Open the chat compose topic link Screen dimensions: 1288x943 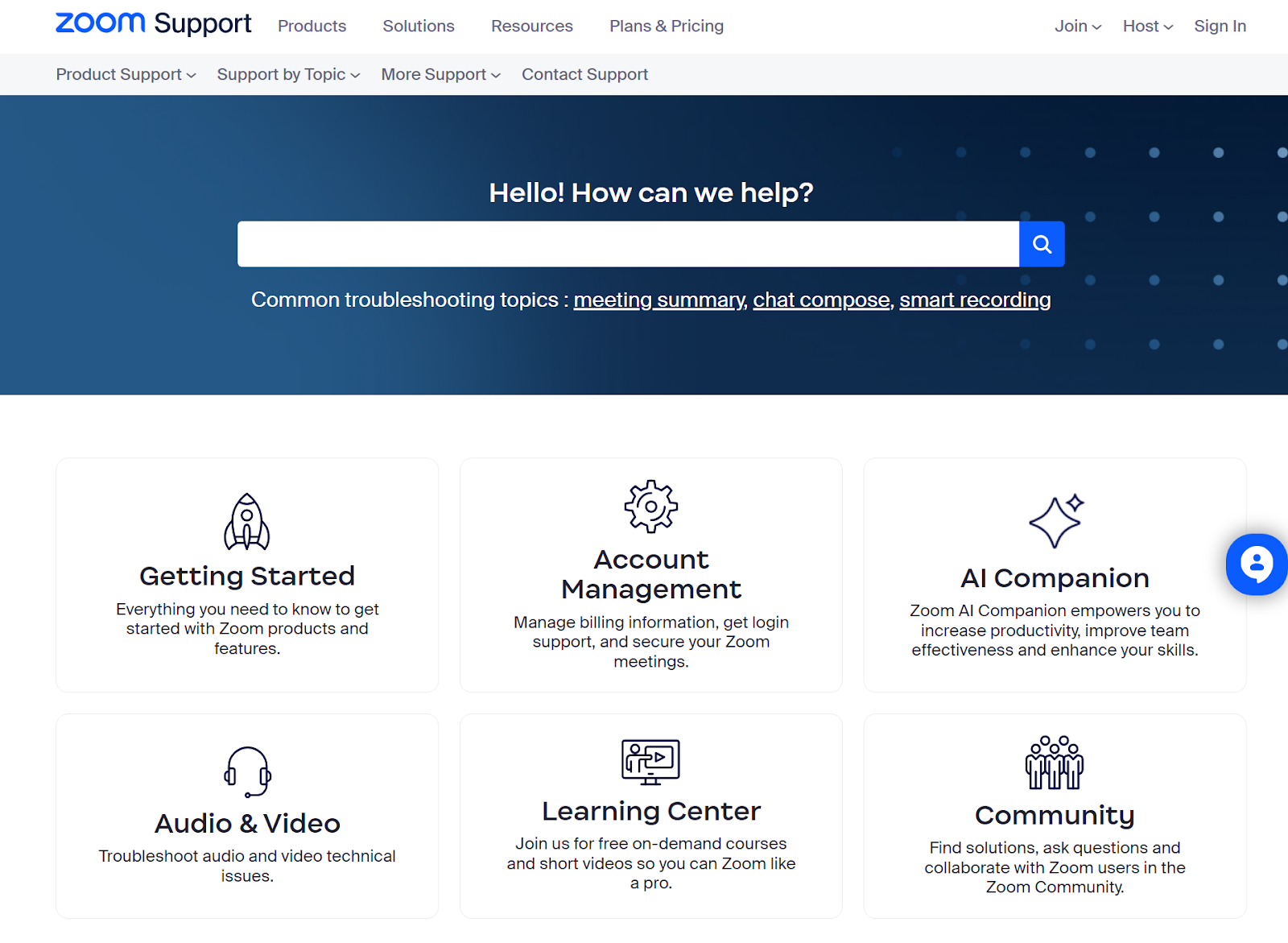click(822, 300)
